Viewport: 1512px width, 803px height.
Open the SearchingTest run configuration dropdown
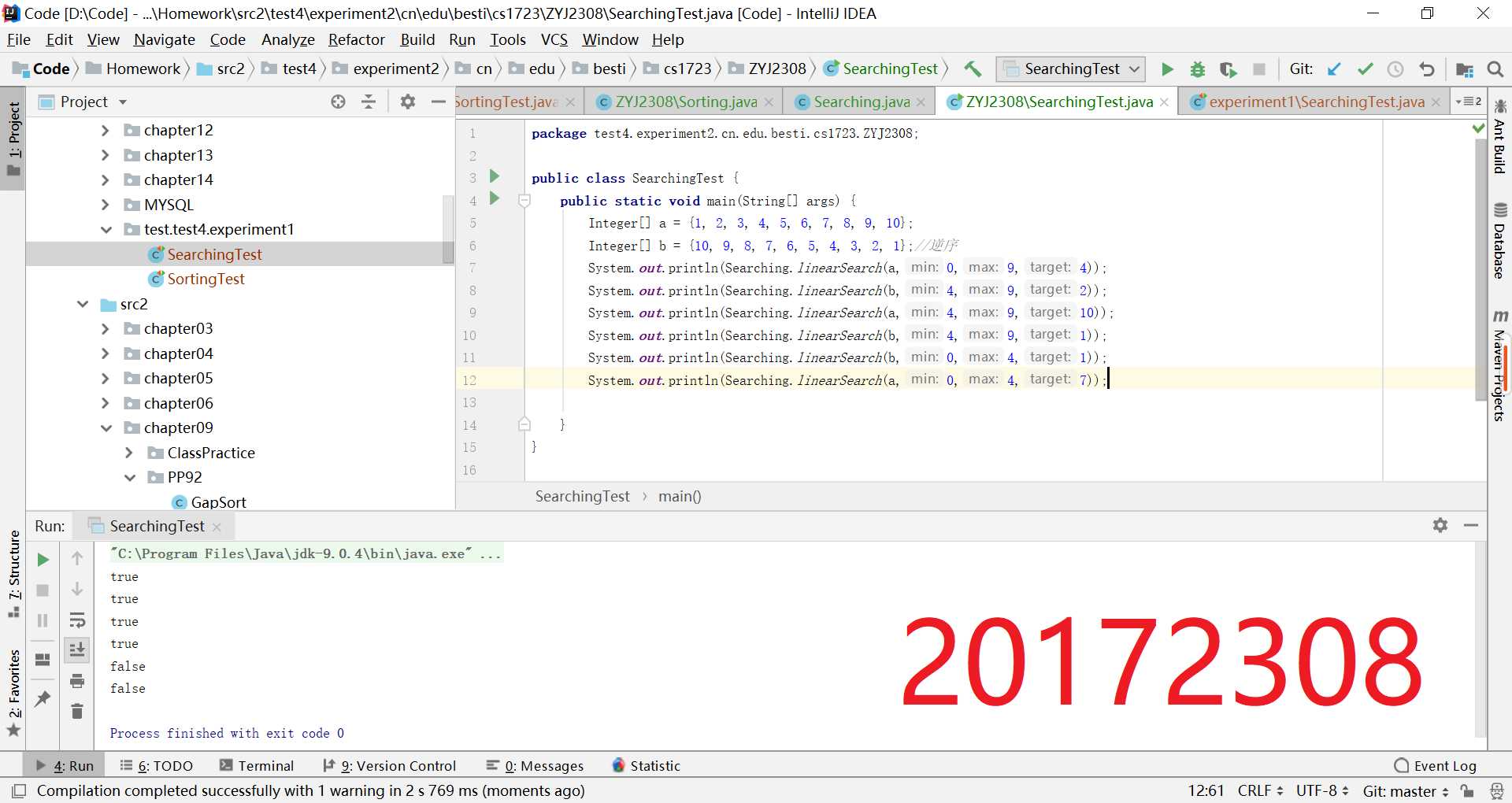pos(1071,69)
